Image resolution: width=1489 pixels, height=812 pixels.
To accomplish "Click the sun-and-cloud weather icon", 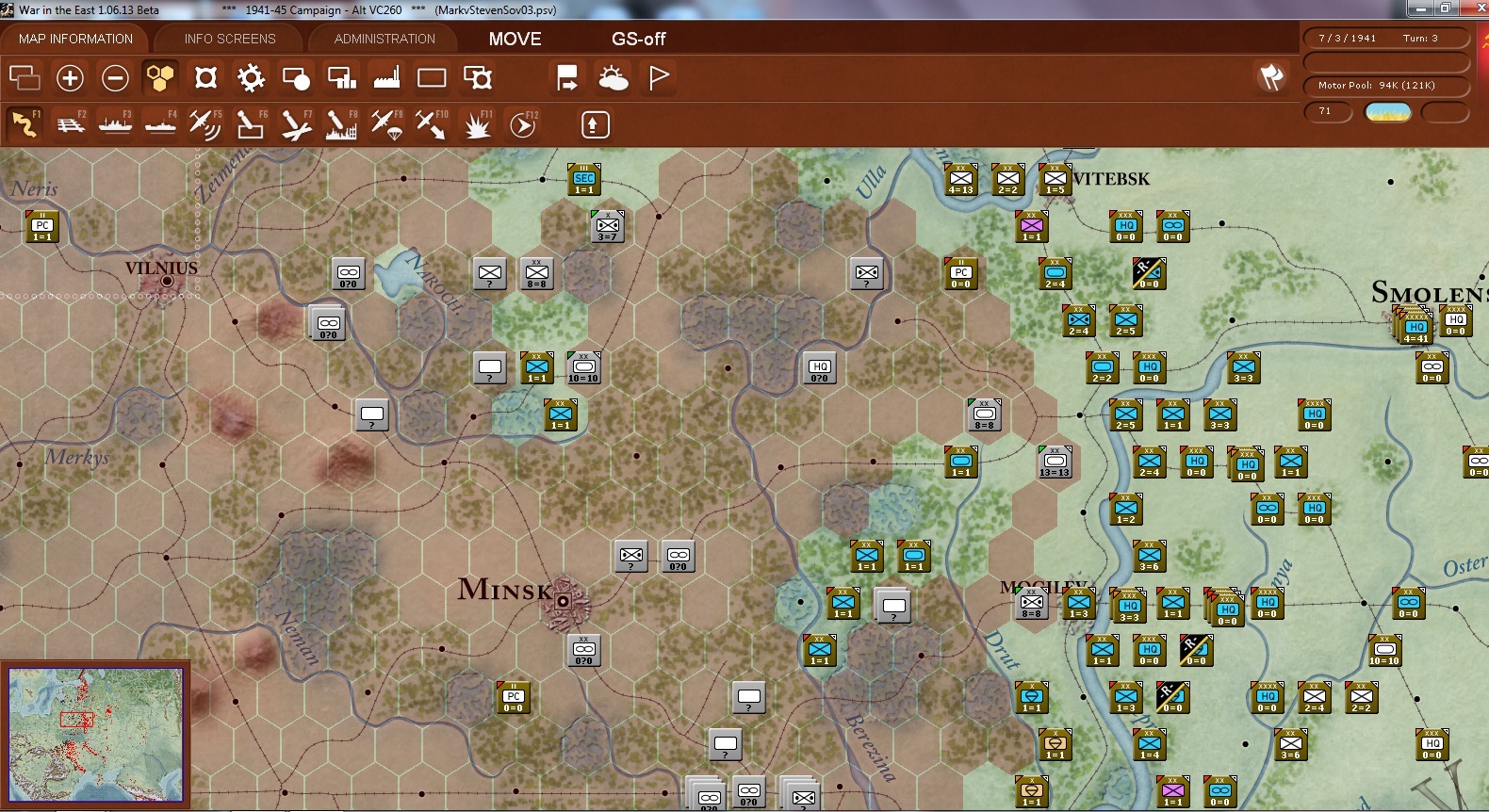I will click(x=614, y=77).
